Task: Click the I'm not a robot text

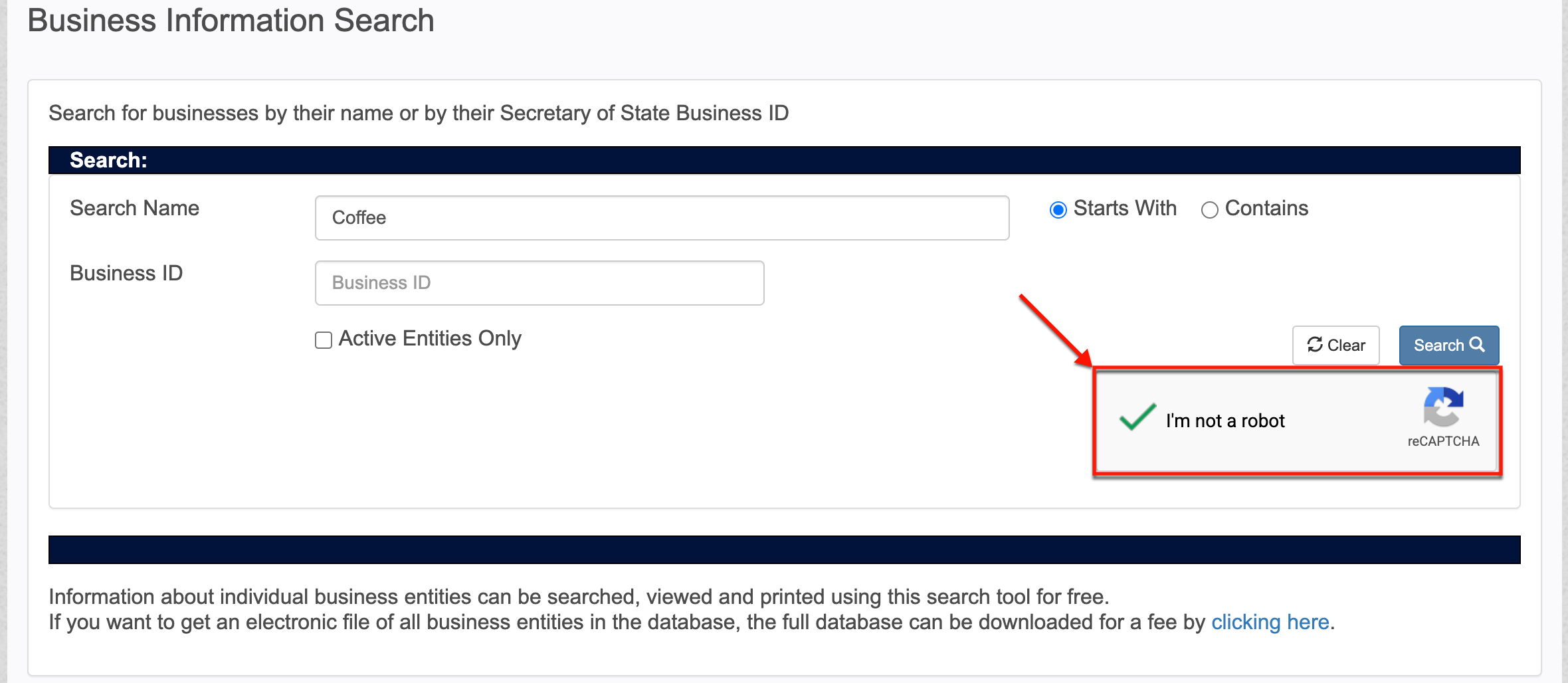Action: (x=1225, y=421)
